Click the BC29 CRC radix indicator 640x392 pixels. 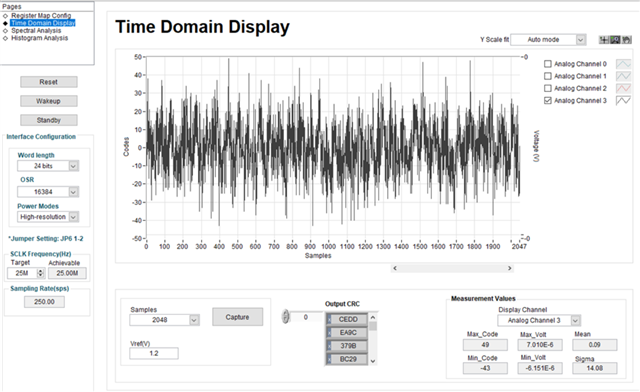click(329, 359)
